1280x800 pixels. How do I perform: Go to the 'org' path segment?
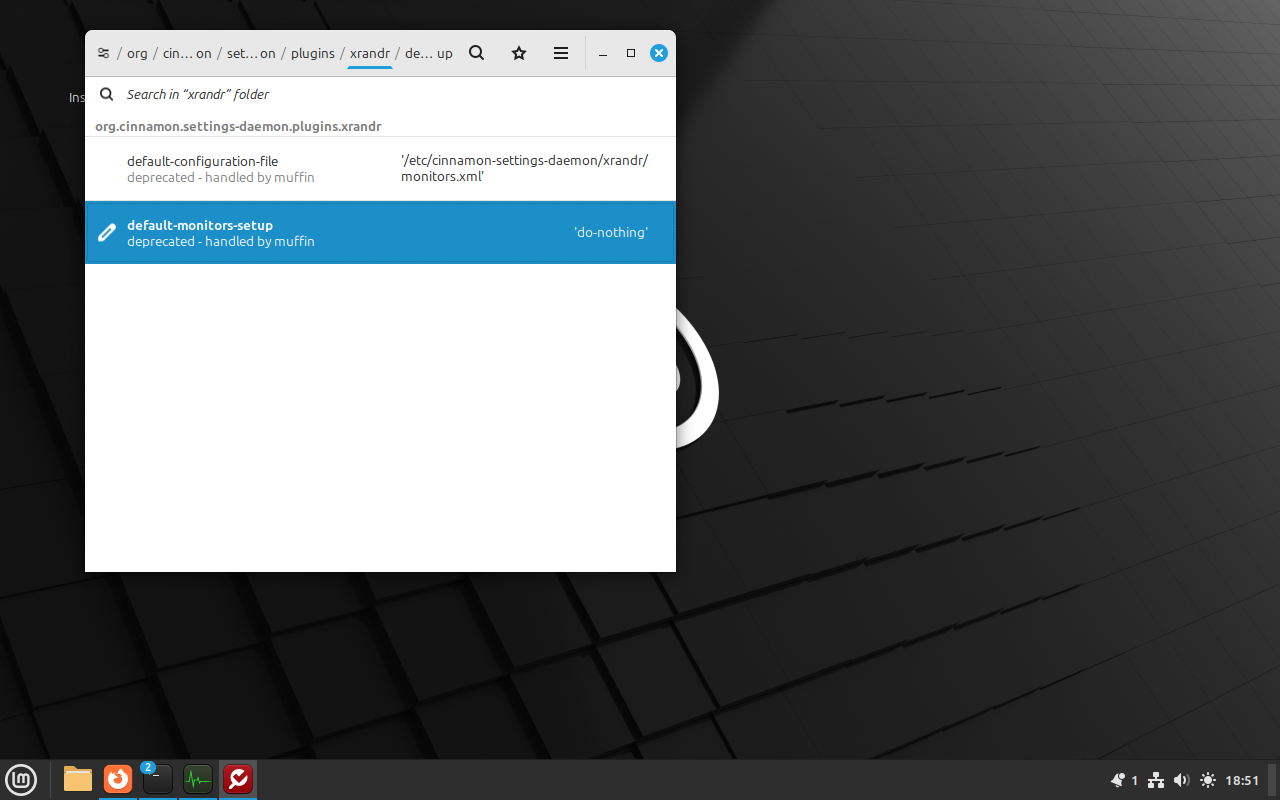point(137,53)
